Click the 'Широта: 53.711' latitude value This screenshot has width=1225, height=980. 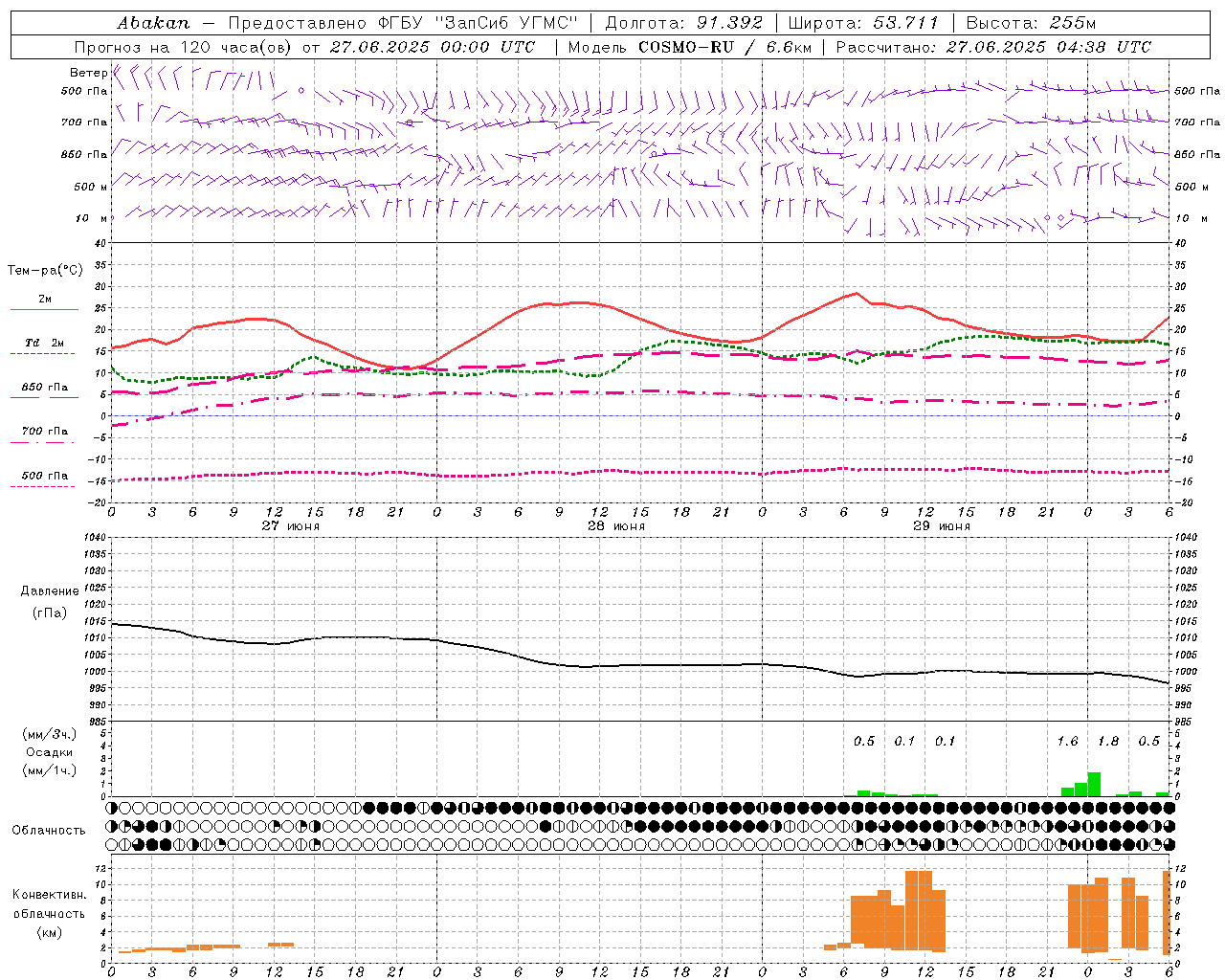[x=863, y=23]
